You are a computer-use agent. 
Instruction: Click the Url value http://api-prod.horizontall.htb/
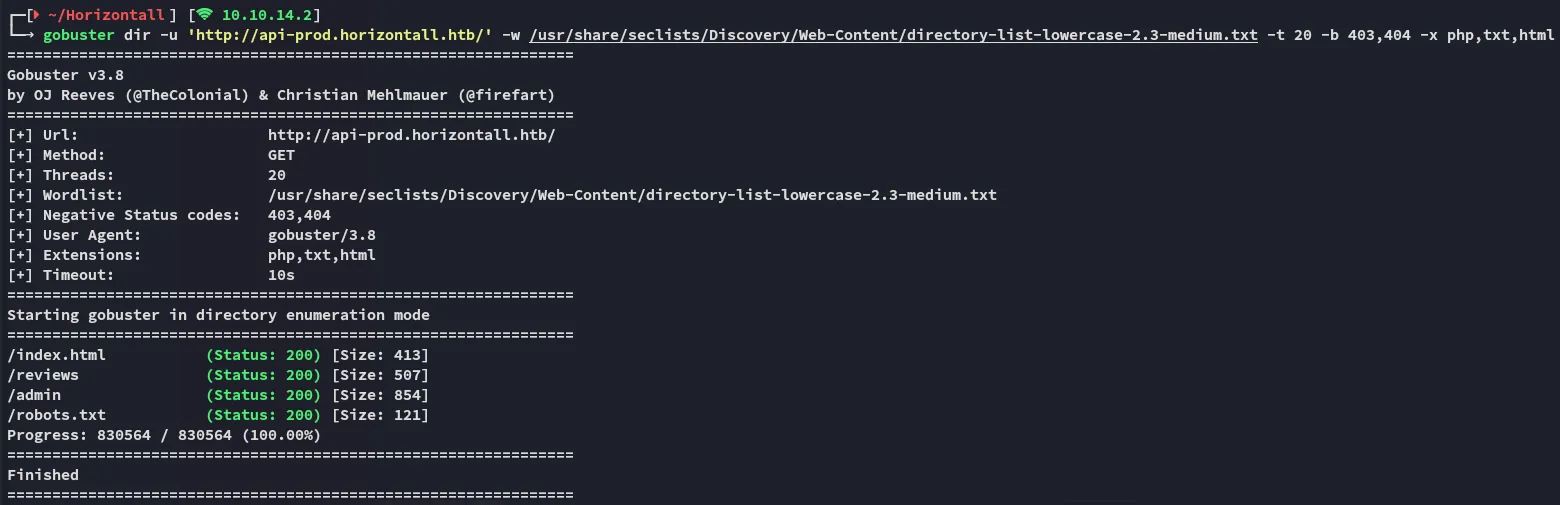(411, 135)
